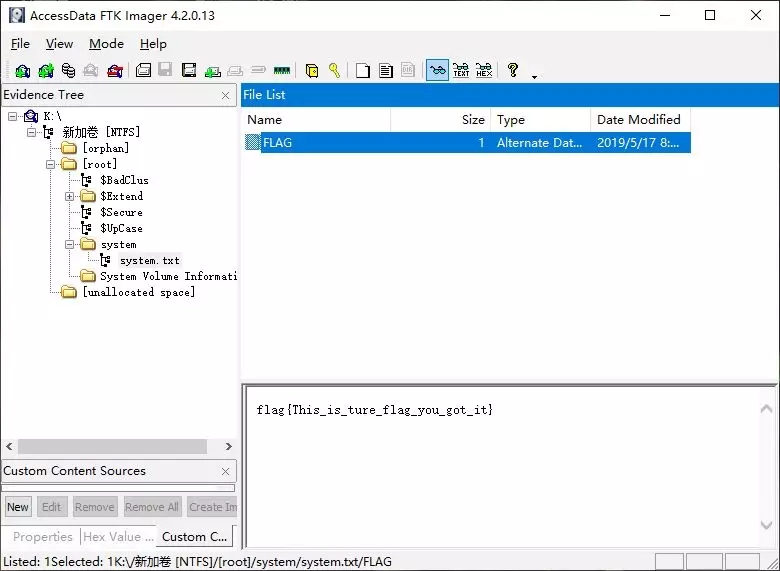Collapse the 新加卷 [NTFS] volume node
The height and width of the screenshot is (571, 780).
pos(31,132)
